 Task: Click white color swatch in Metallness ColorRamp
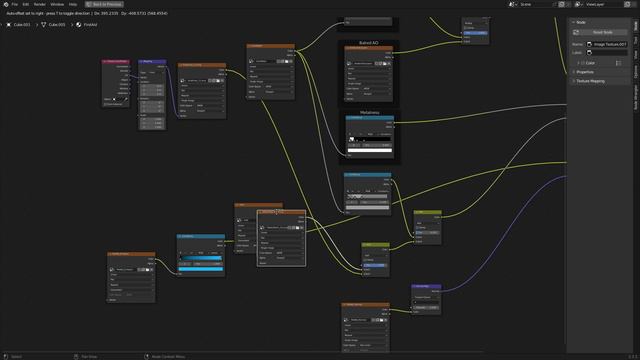click(370, 150)
